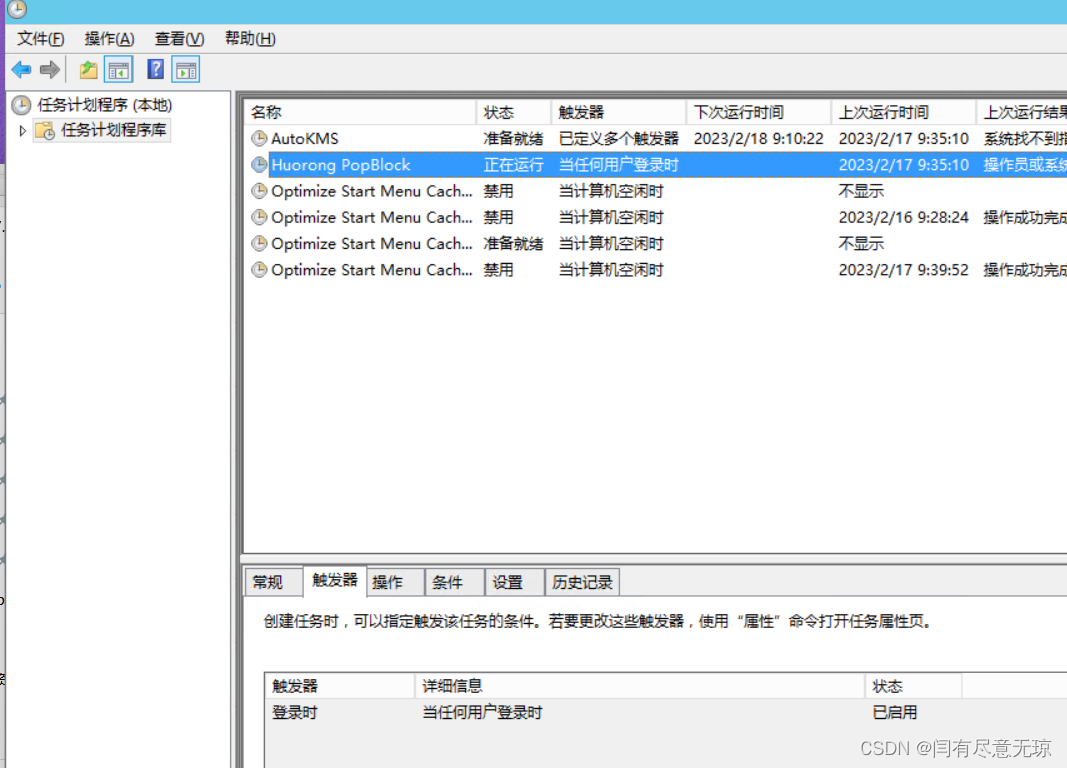The image size is (1067, 768).
Task: Toggle the Show/Hide Console Tree icon
Action: 118,69
